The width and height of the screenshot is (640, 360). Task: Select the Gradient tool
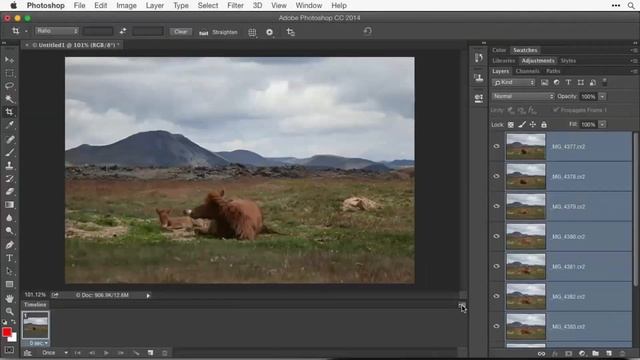tap(9, 204)
